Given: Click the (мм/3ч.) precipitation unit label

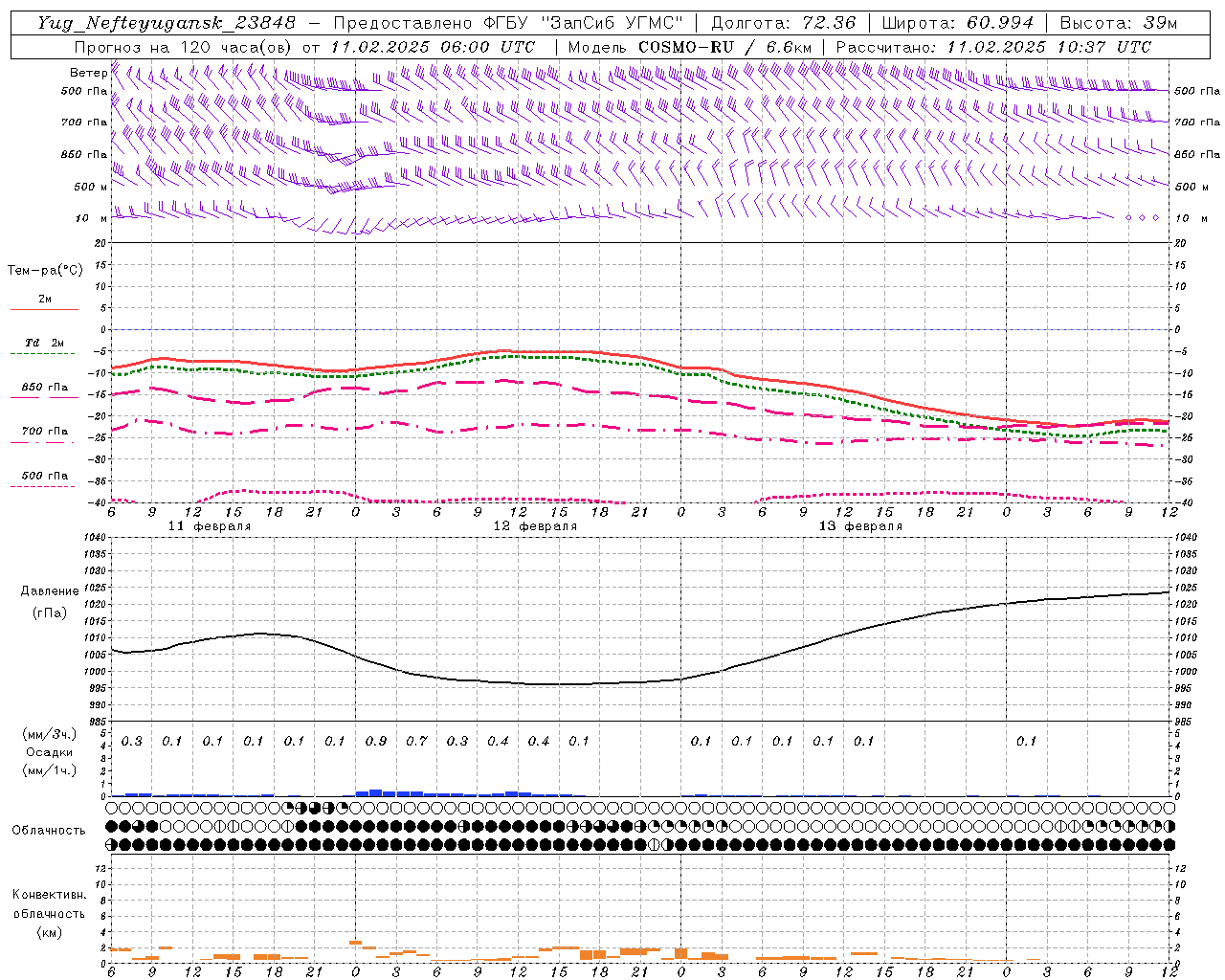Looking at the screenshot, I should click(49, 734).
